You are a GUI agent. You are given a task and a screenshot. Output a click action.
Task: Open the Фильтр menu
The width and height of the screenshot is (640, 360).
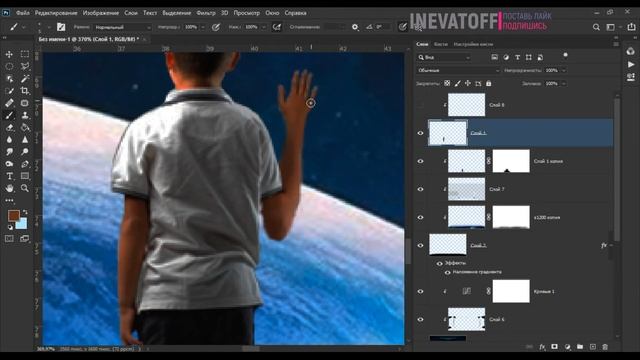(206, 13)
